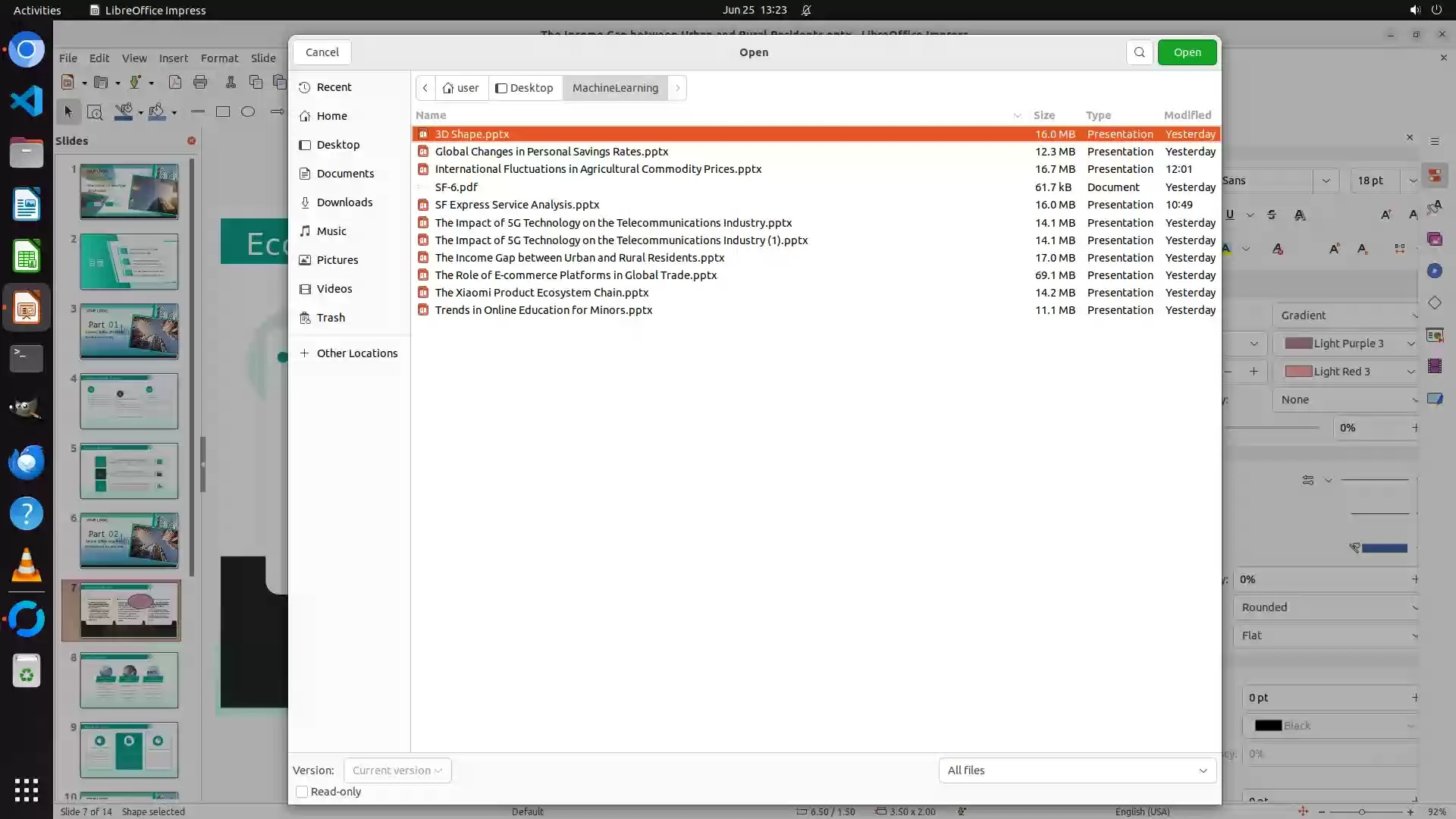Select the rectangle shape tool
Screen dimensions: 1456x819
pyautogui.click(x=223, y=111)
